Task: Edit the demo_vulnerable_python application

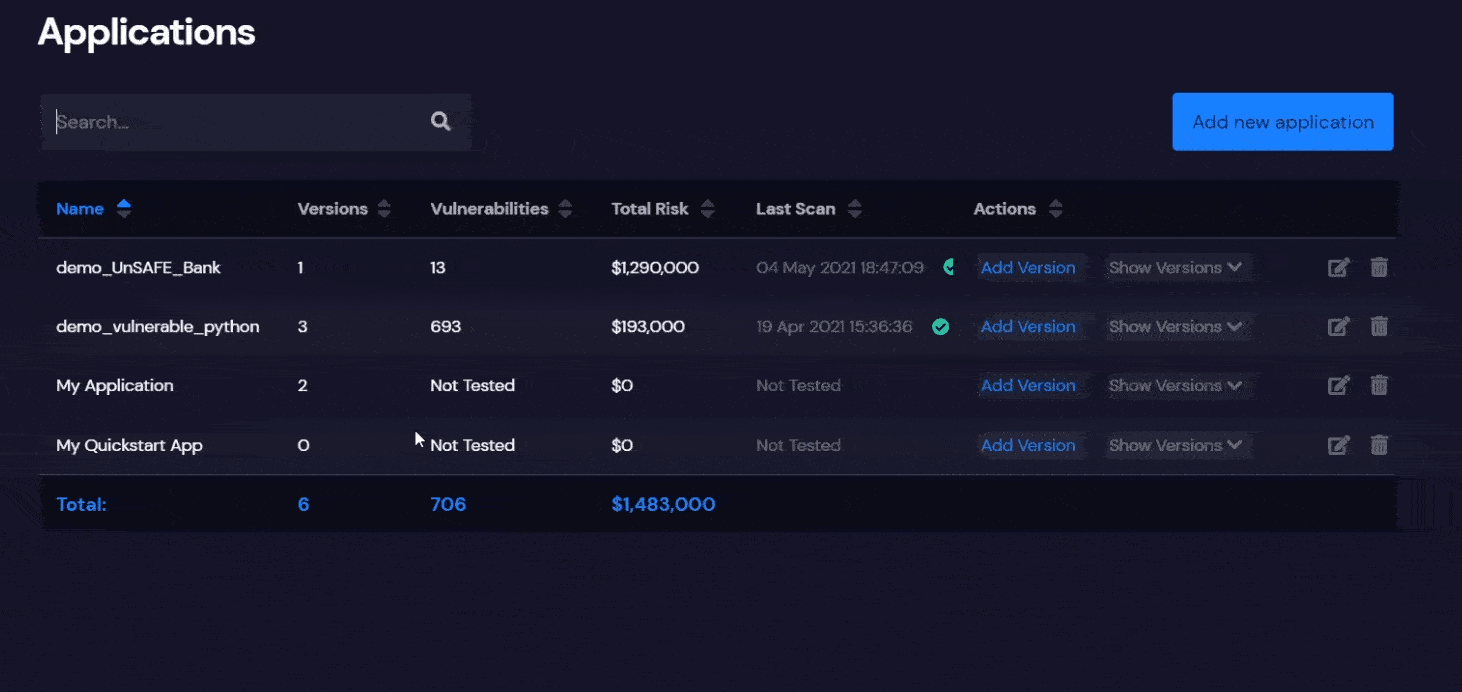Action: [1338, 327]
